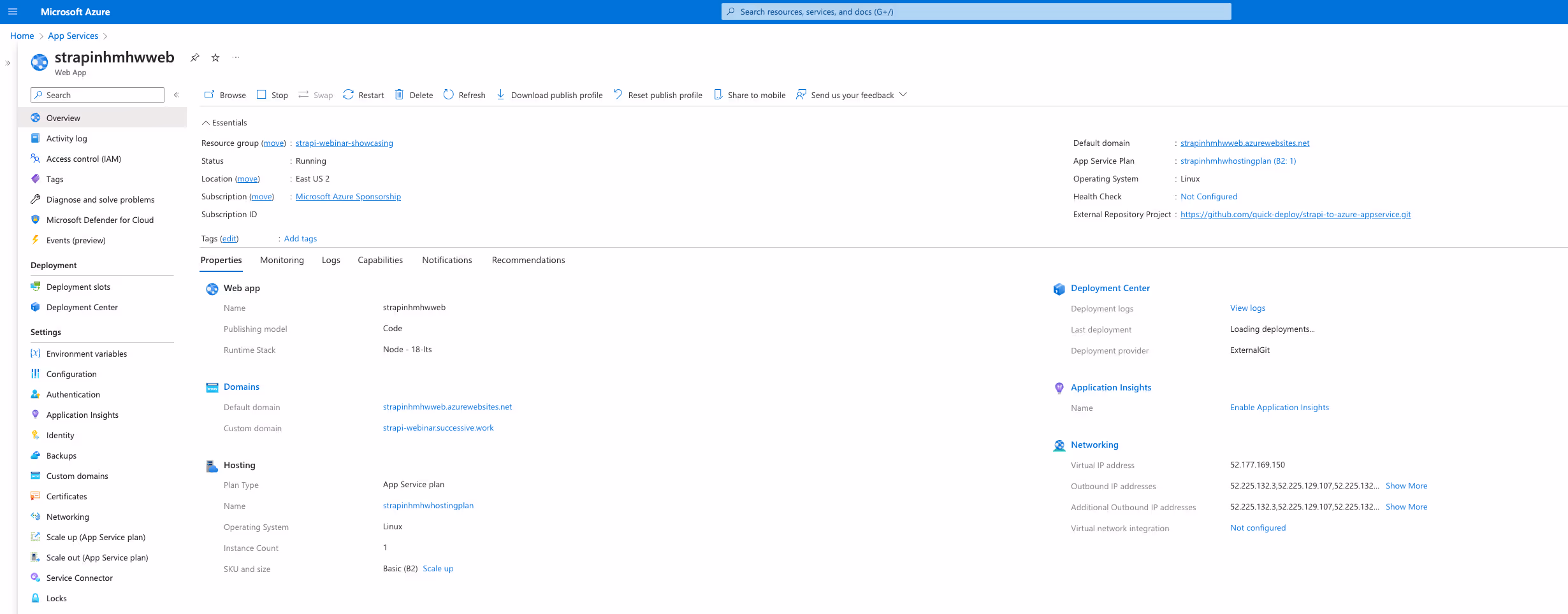This screenshot has height=614, width=1568.
Task: Open Diagnose and solve problems
Action: coord(100,199)
